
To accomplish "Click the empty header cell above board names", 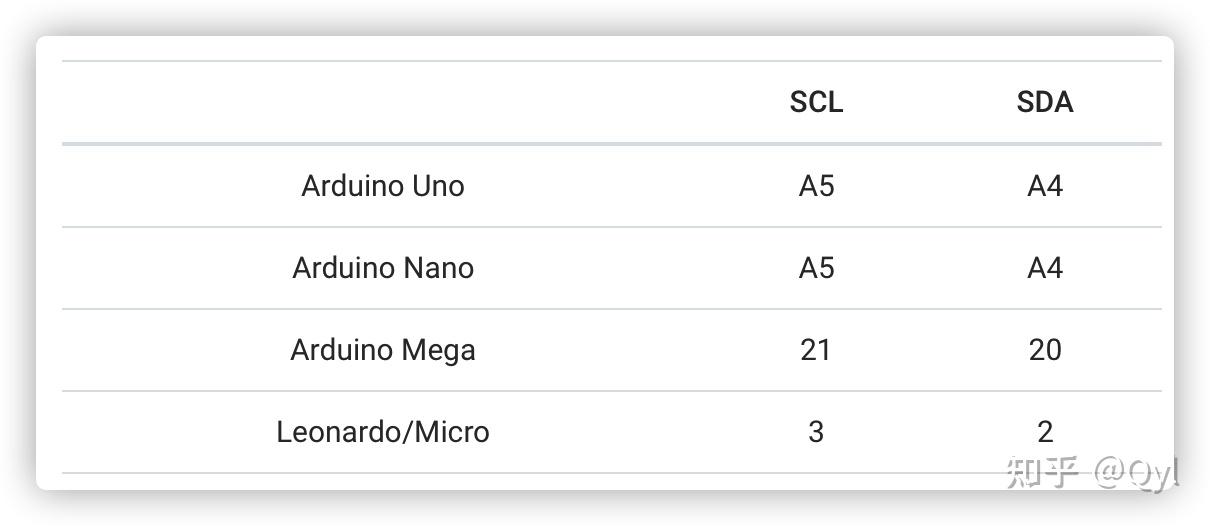I will (383, 102).
